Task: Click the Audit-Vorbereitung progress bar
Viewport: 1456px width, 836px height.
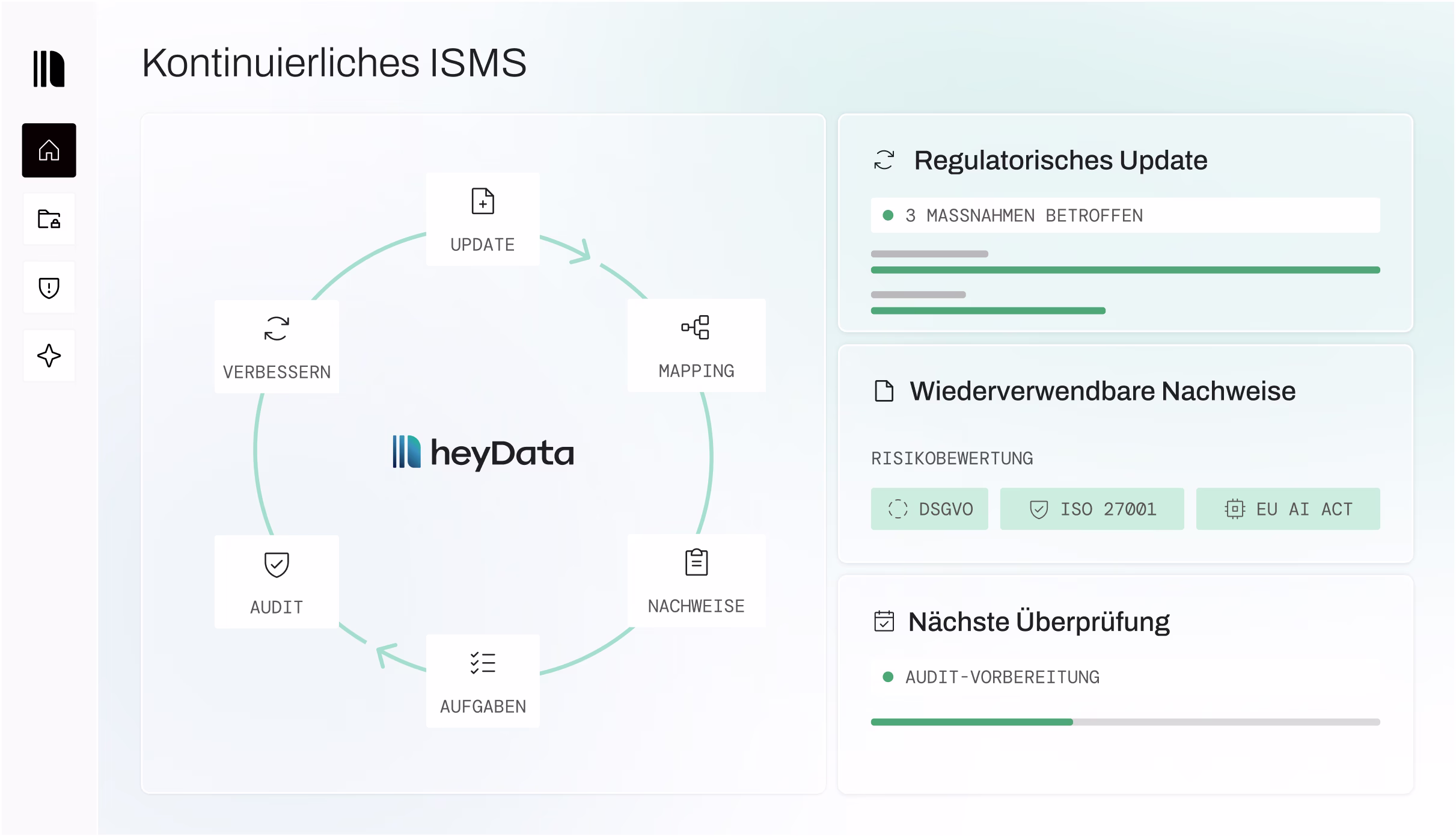Action: (x=1125, y=722)
